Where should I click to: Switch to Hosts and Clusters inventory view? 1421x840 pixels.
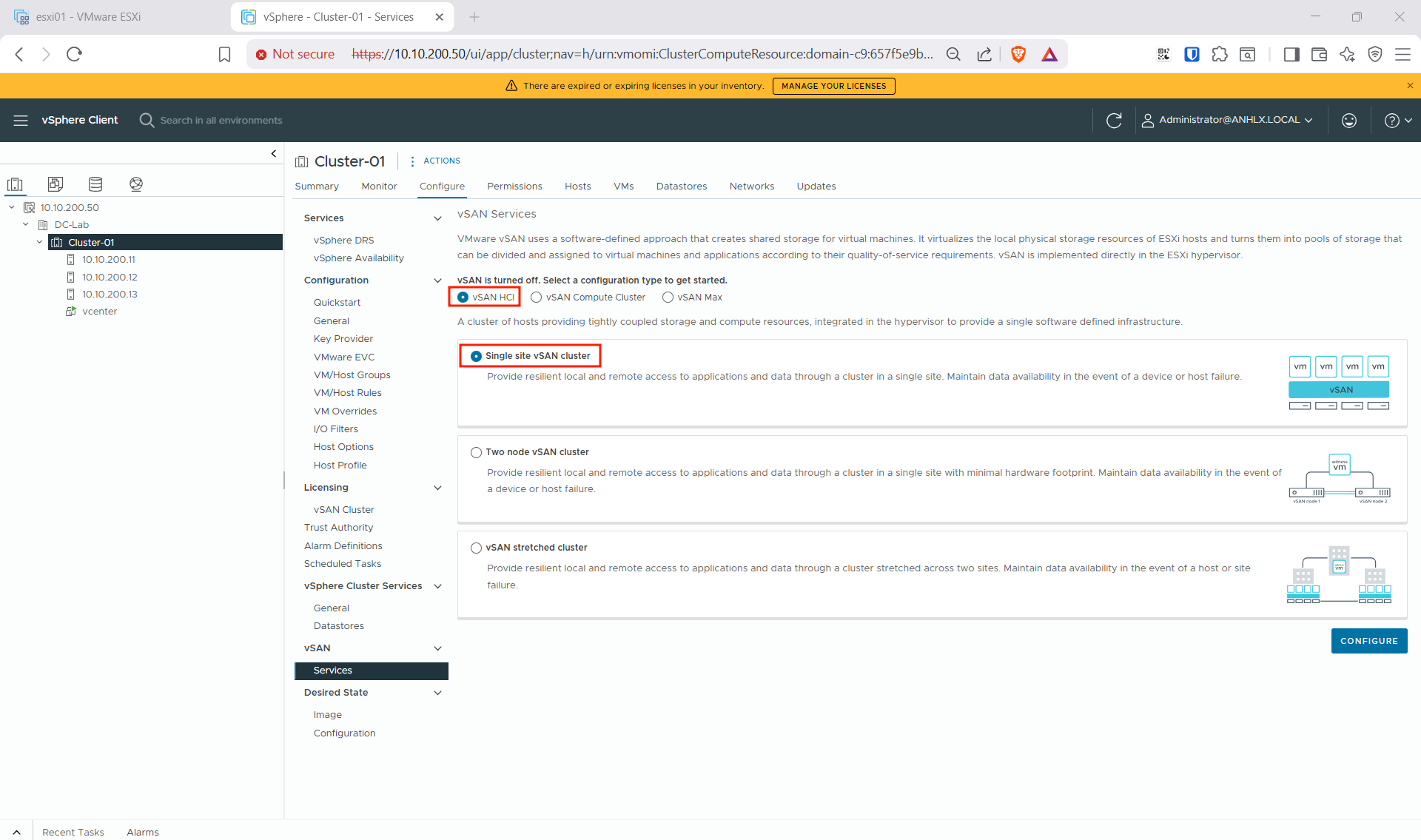[15, 184]
